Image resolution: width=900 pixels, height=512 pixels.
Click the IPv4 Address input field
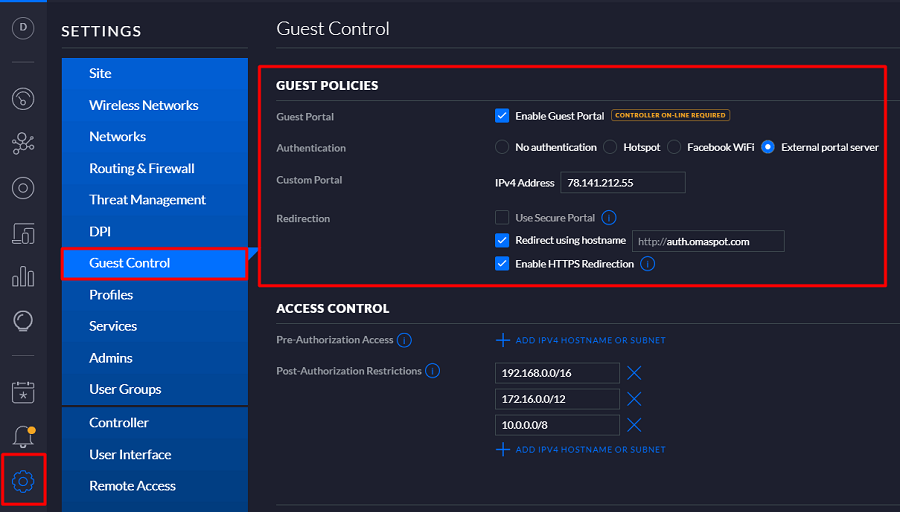623,182
